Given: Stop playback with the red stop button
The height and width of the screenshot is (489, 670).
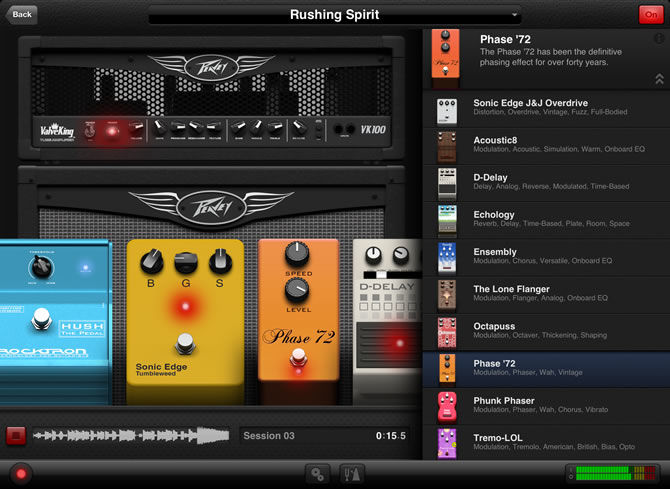Looking at the screenshot, I should 16,436.
